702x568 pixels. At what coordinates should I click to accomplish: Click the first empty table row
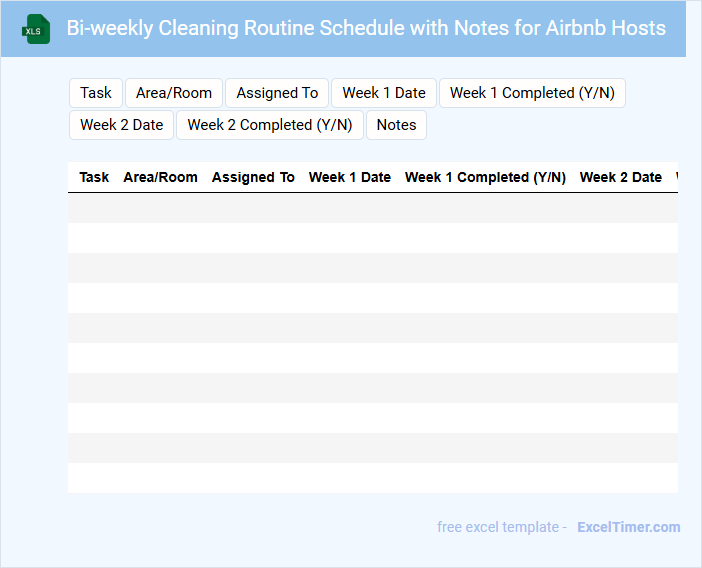pos(372,208)
